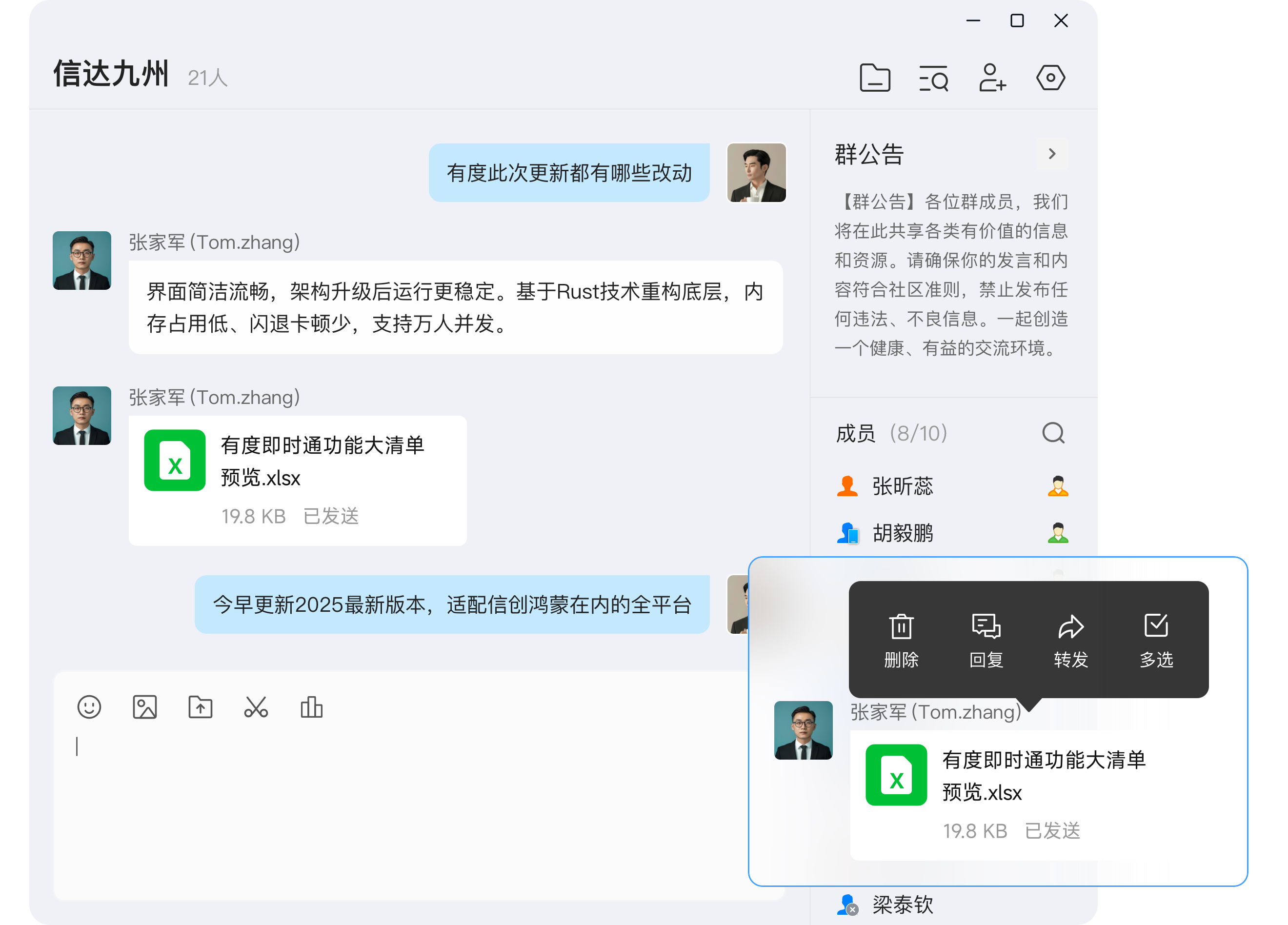Click 张家军's avatar in the zoomed preview
Viewport: 1288px width, 925px height.
[804, 730]
